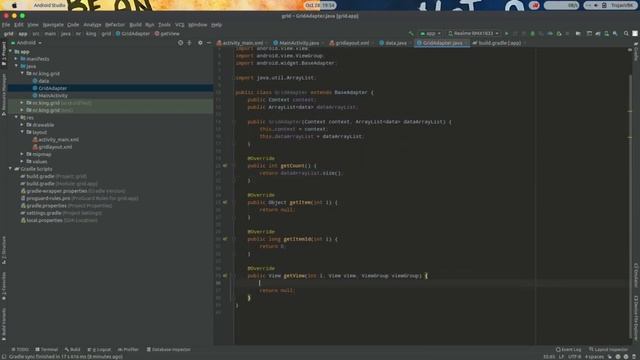
Task: Collapse the app module tree node
Action: 11,51
